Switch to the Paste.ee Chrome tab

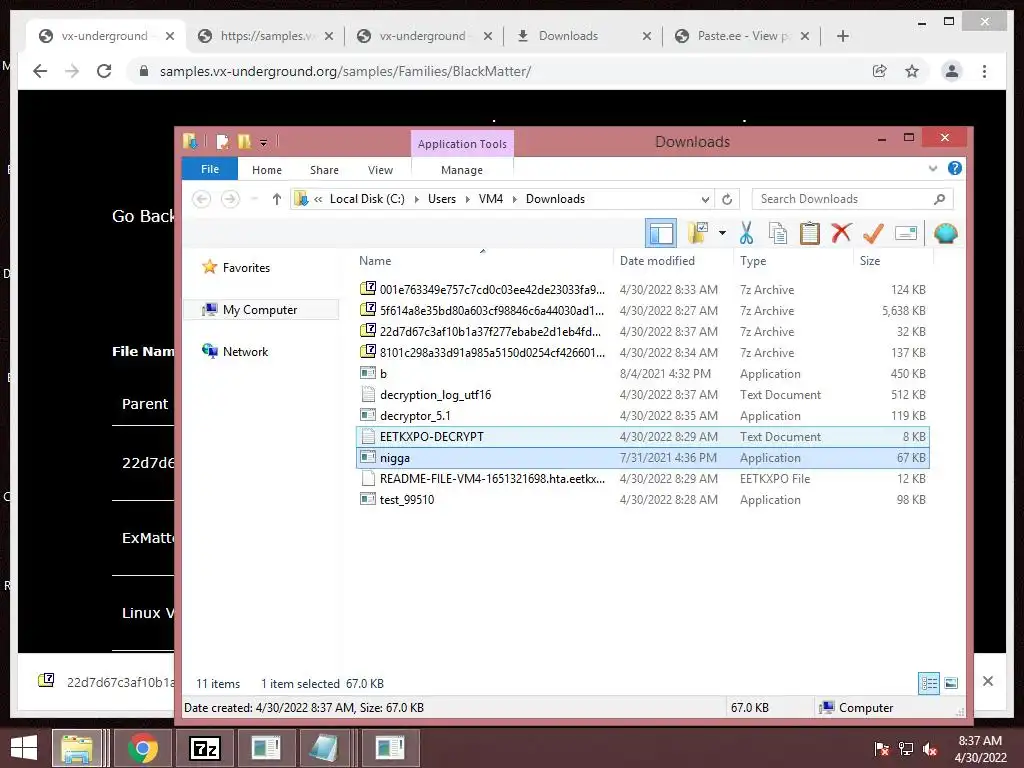743,36
